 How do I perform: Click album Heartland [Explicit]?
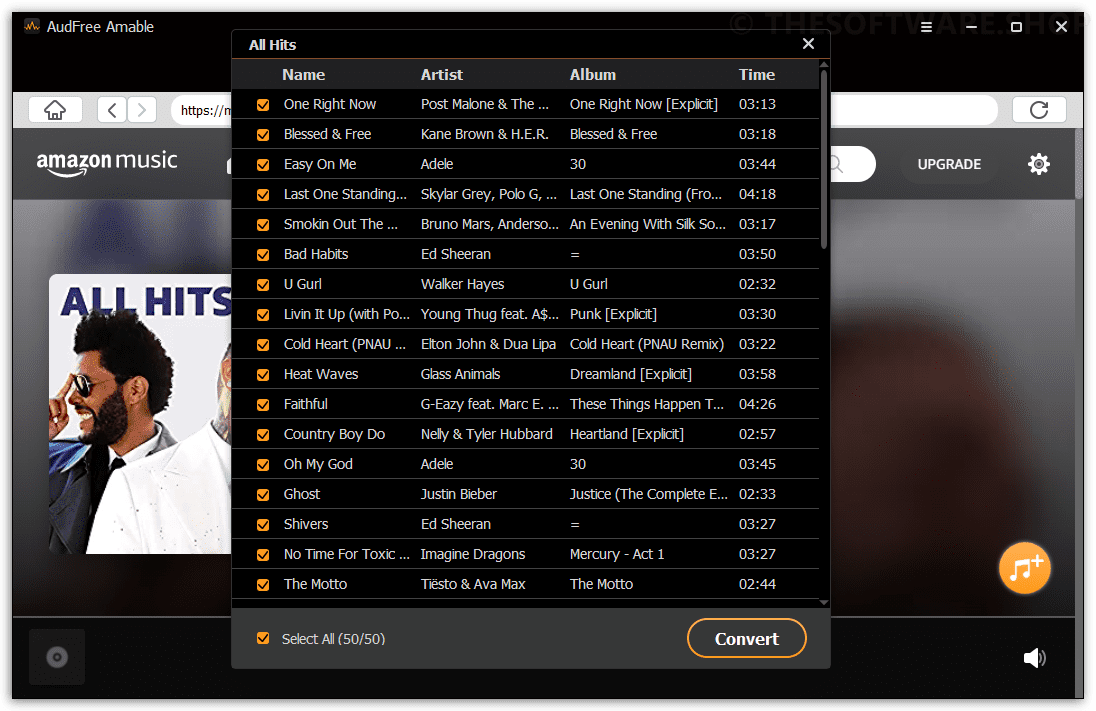point(626,434)
